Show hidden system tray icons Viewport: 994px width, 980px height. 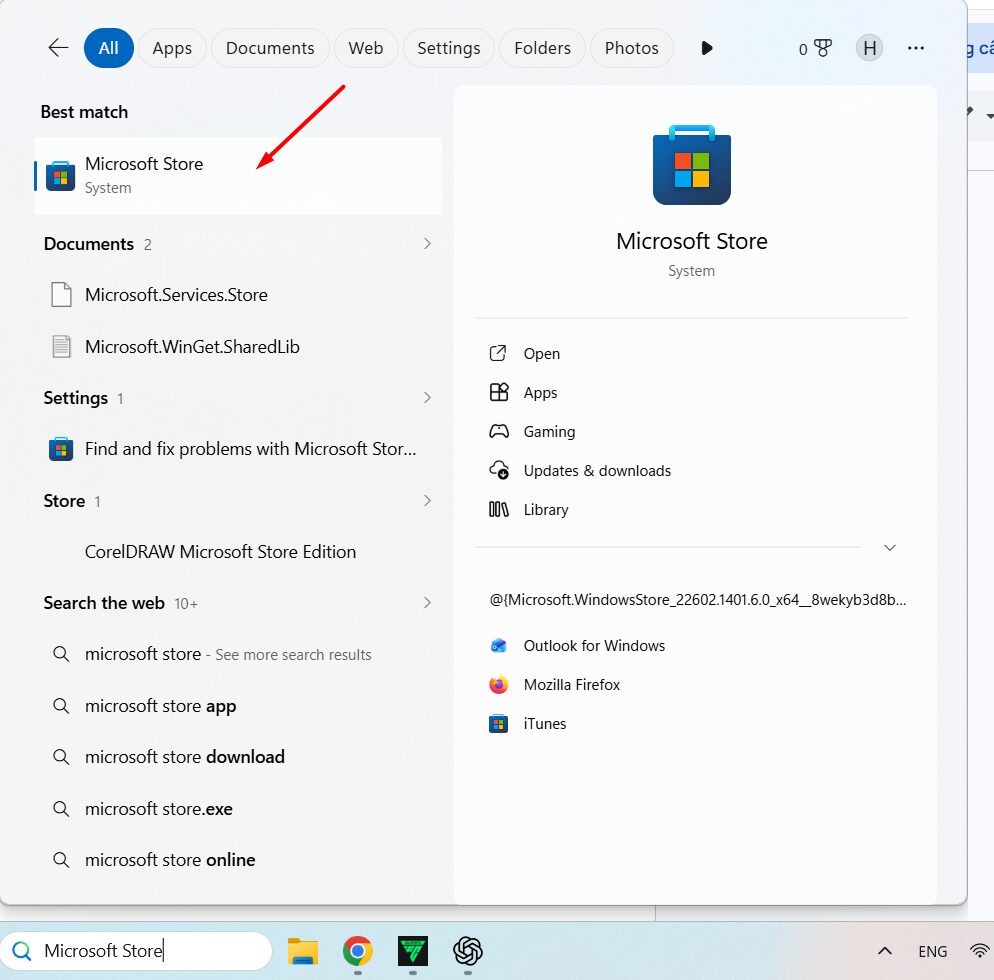click(x=885, y=951)
